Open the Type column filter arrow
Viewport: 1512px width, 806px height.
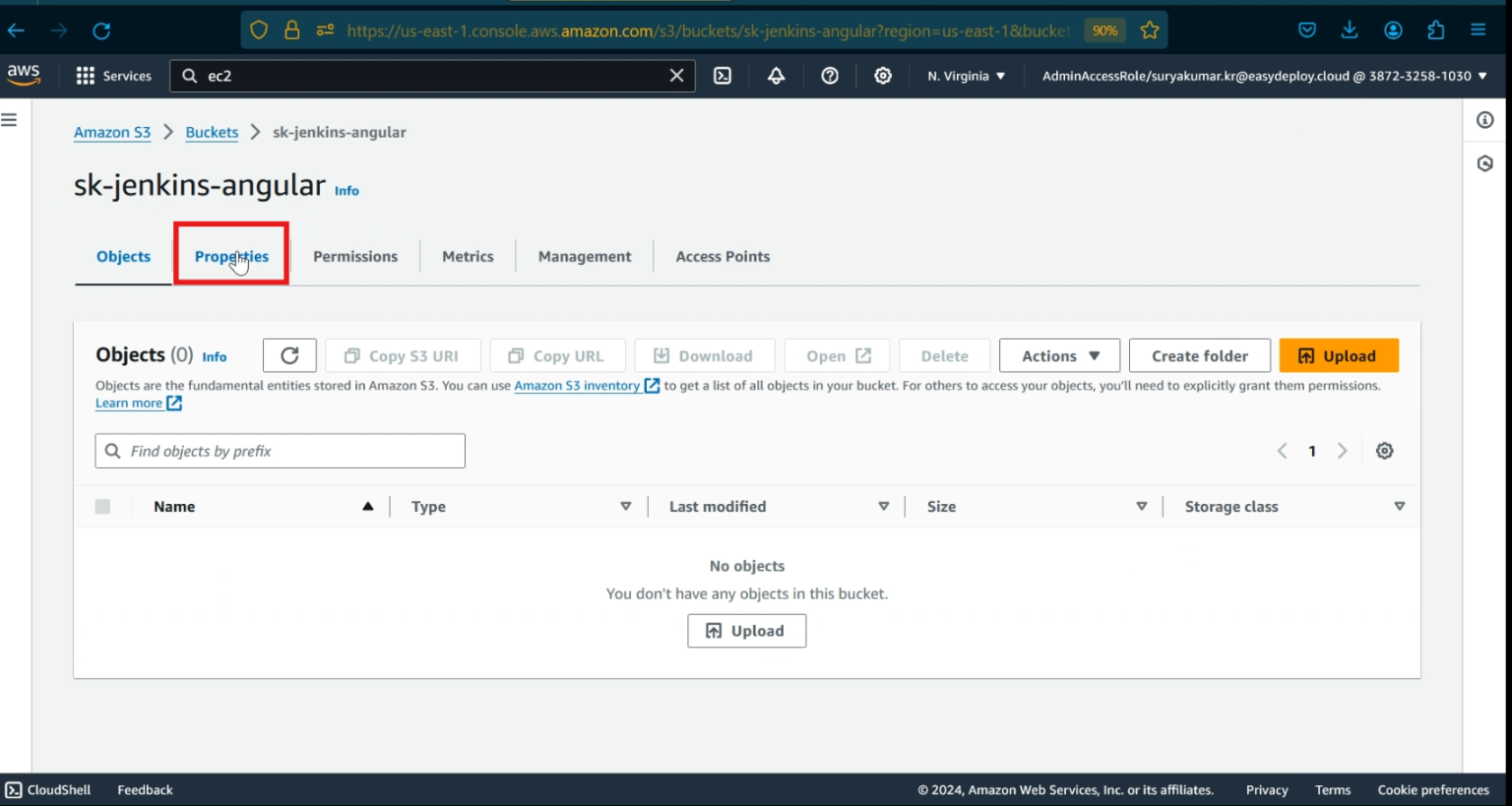(626, 506)
